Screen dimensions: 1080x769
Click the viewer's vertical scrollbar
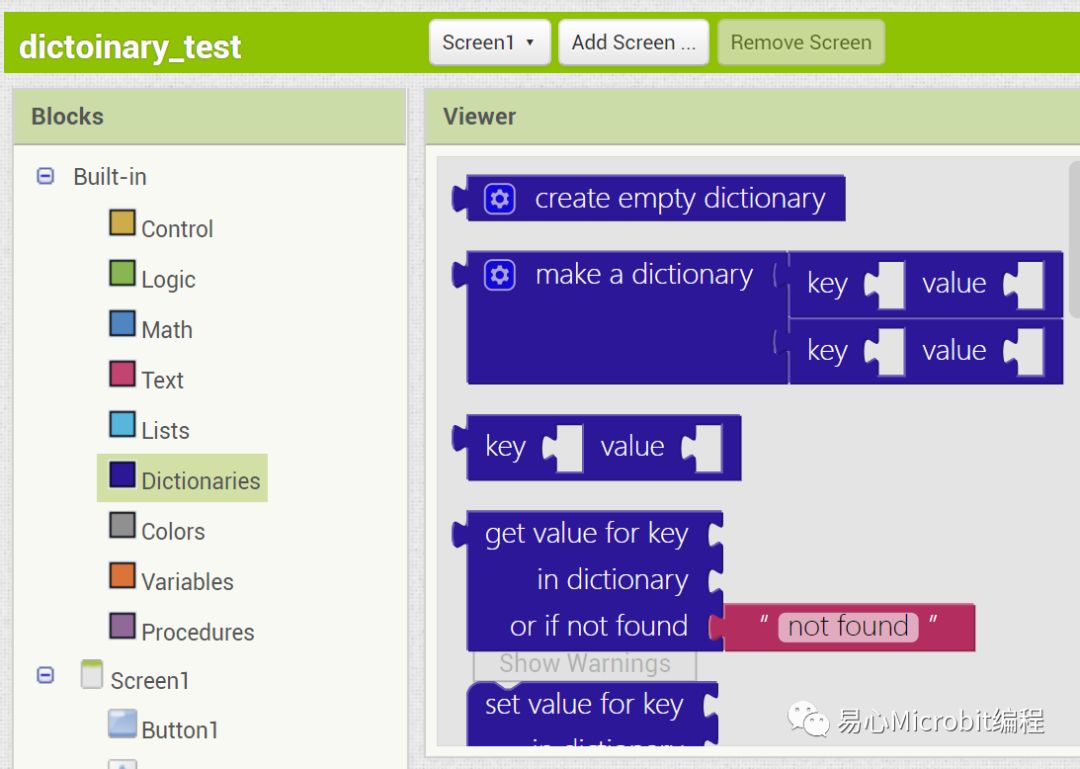[x=1070, y=210]
